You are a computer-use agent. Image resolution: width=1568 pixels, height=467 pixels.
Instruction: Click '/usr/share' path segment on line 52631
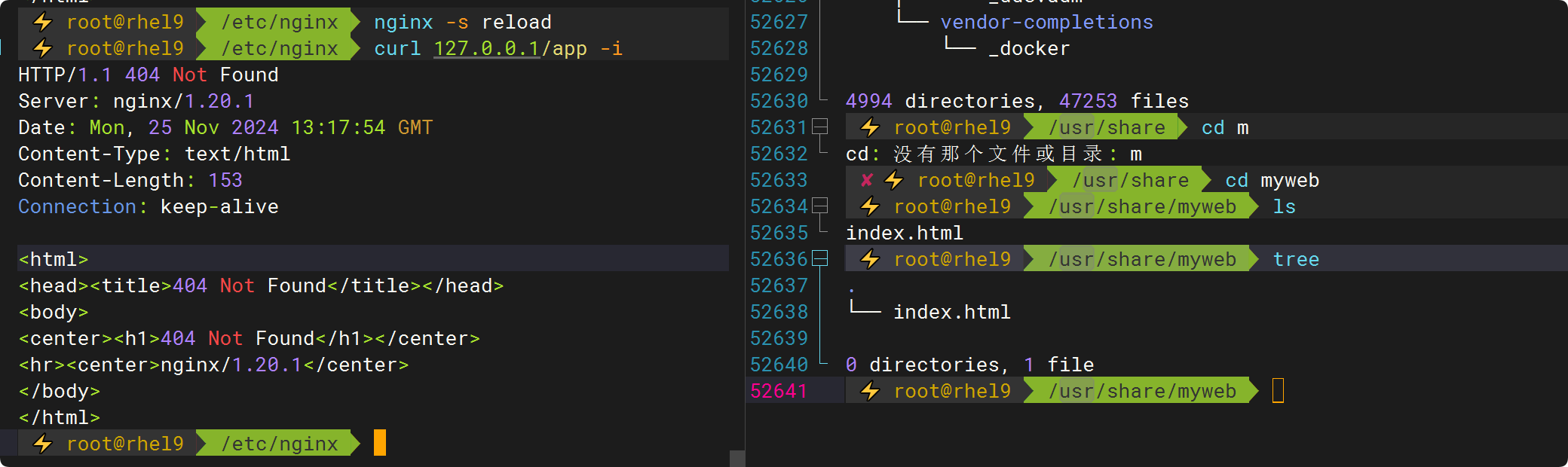coord(1107,127)
